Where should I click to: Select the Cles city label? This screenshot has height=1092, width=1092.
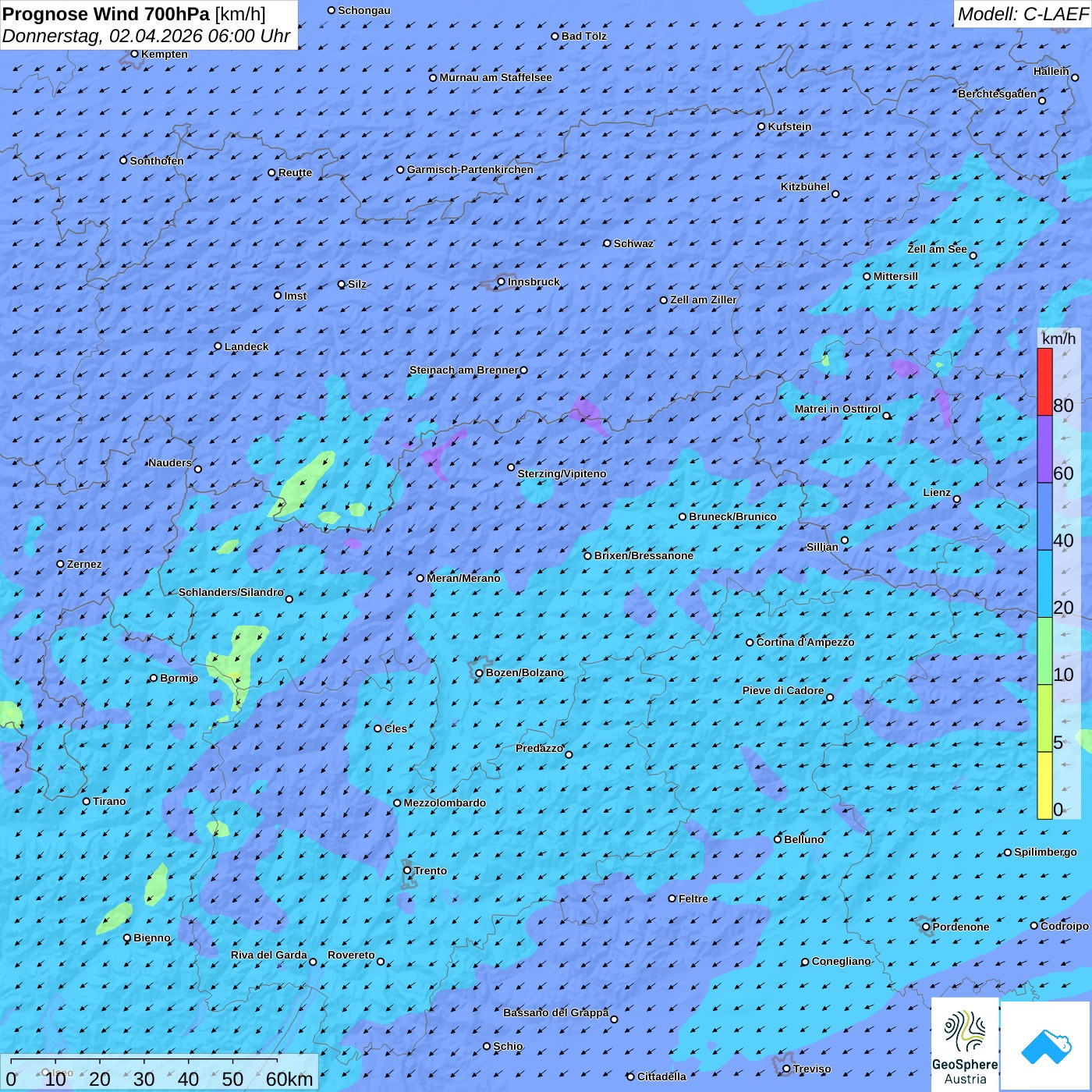click(395, 729)
